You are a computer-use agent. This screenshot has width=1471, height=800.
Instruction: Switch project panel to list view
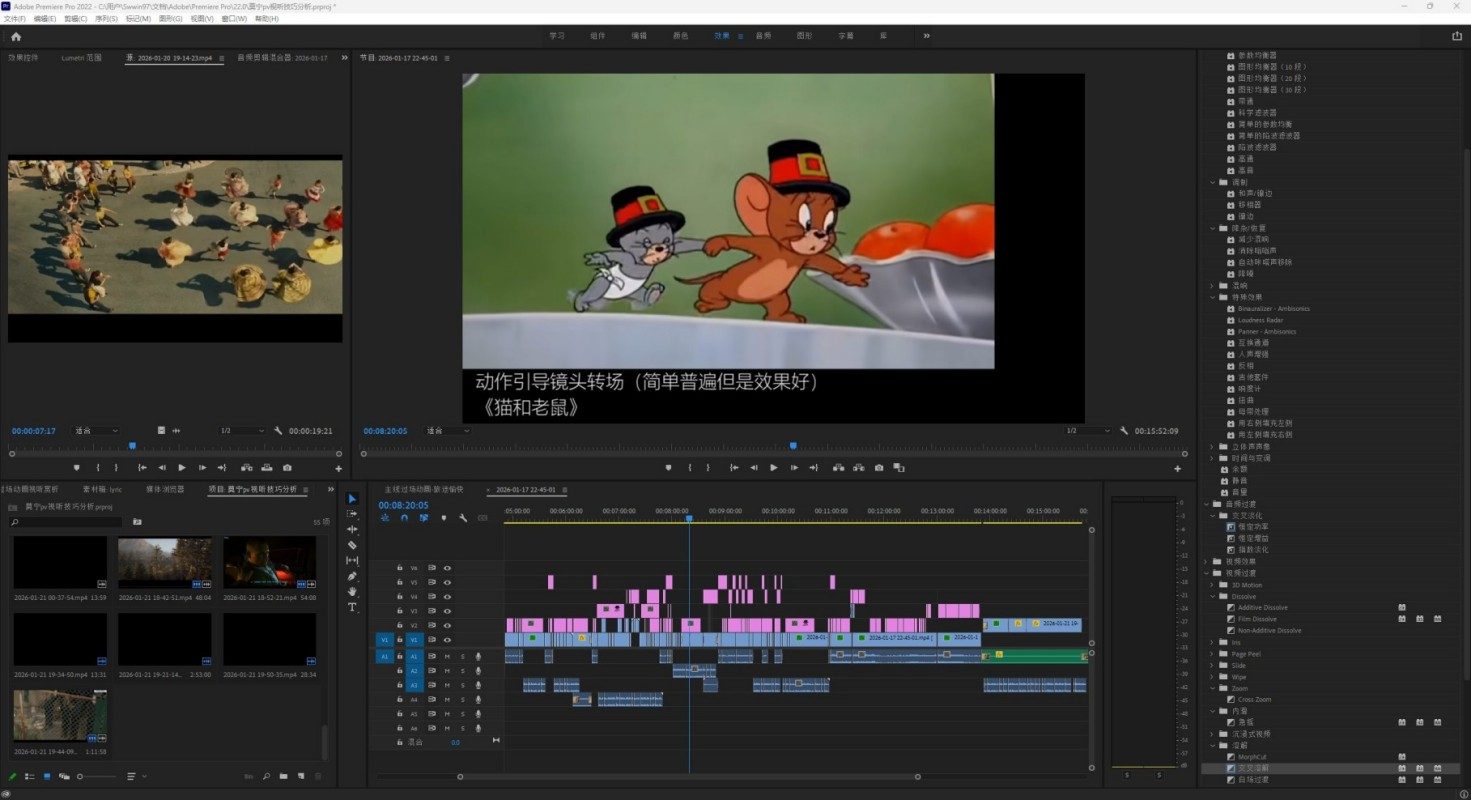tap(29, 776)
